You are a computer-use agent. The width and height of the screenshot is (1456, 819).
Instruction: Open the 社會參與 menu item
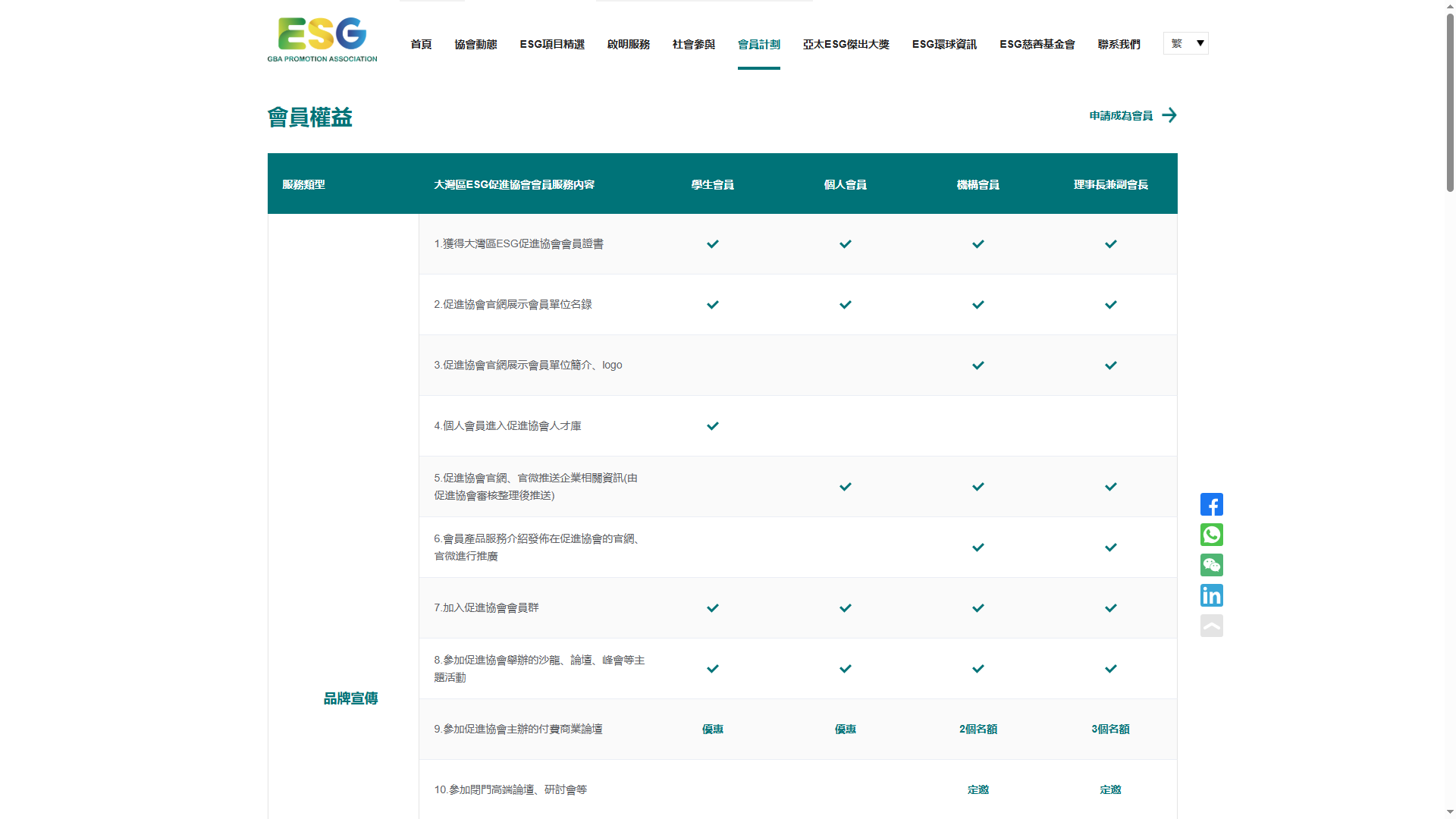click(x=694, y=44)
